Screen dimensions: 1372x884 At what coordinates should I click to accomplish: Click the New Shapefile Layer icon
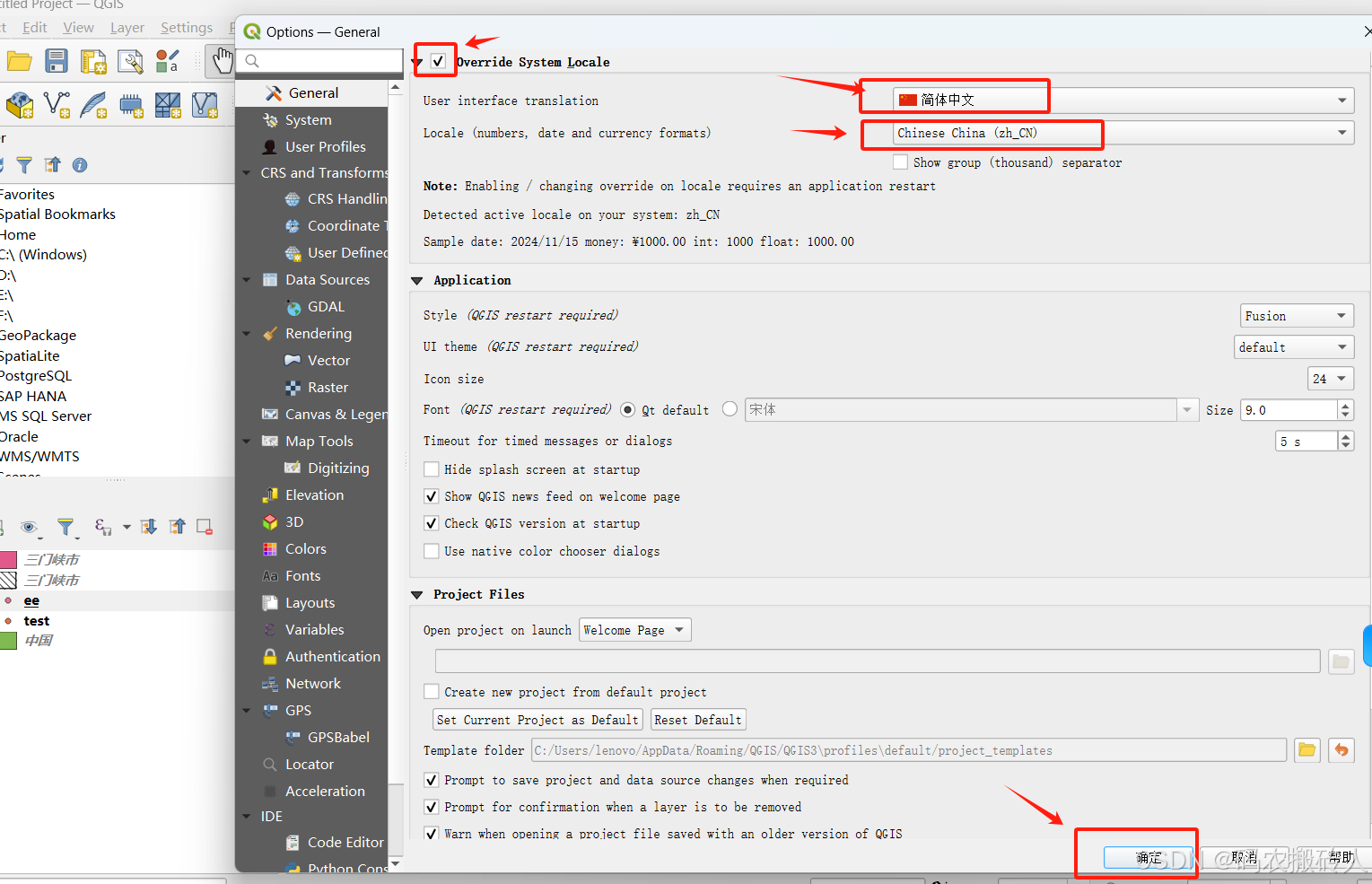click(x=57, y=105)
